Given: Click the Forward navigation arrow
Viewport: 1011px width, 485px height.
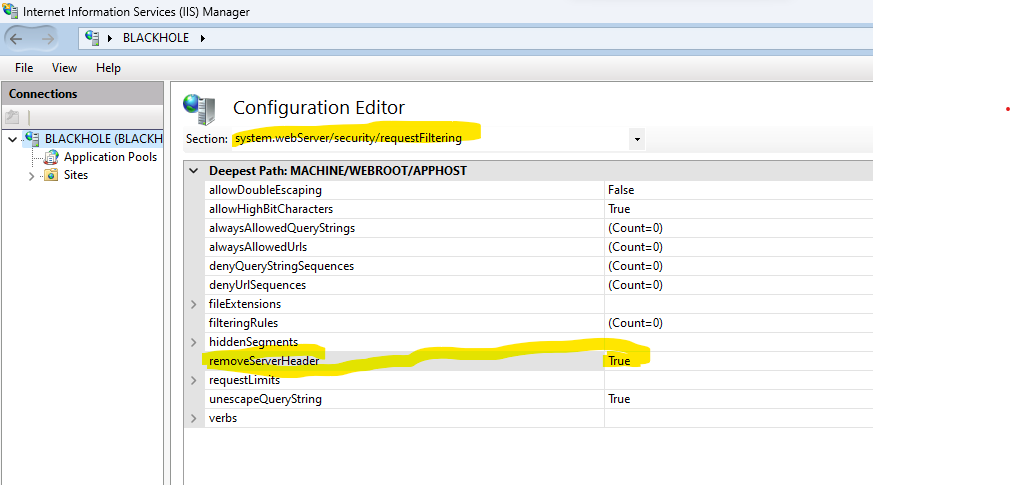Looking at the screenshot, I should tap(47, 39).
